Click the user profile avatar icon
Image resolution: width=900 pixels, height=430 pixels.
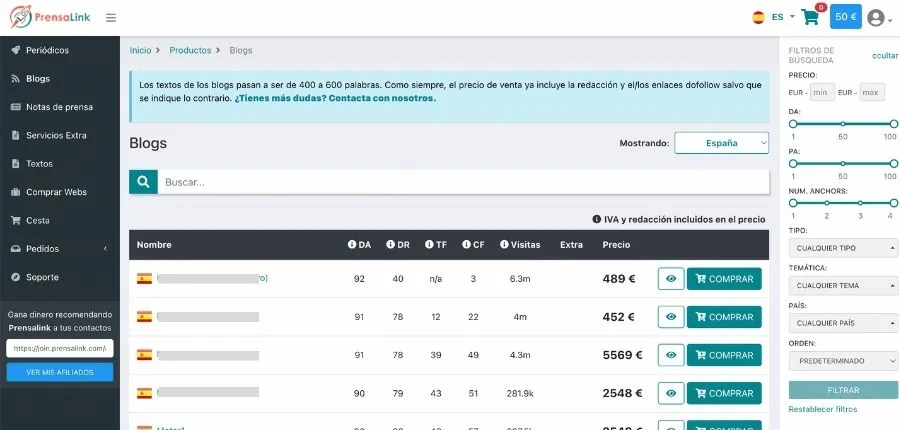pyautogui.click(x=877, y=17)
